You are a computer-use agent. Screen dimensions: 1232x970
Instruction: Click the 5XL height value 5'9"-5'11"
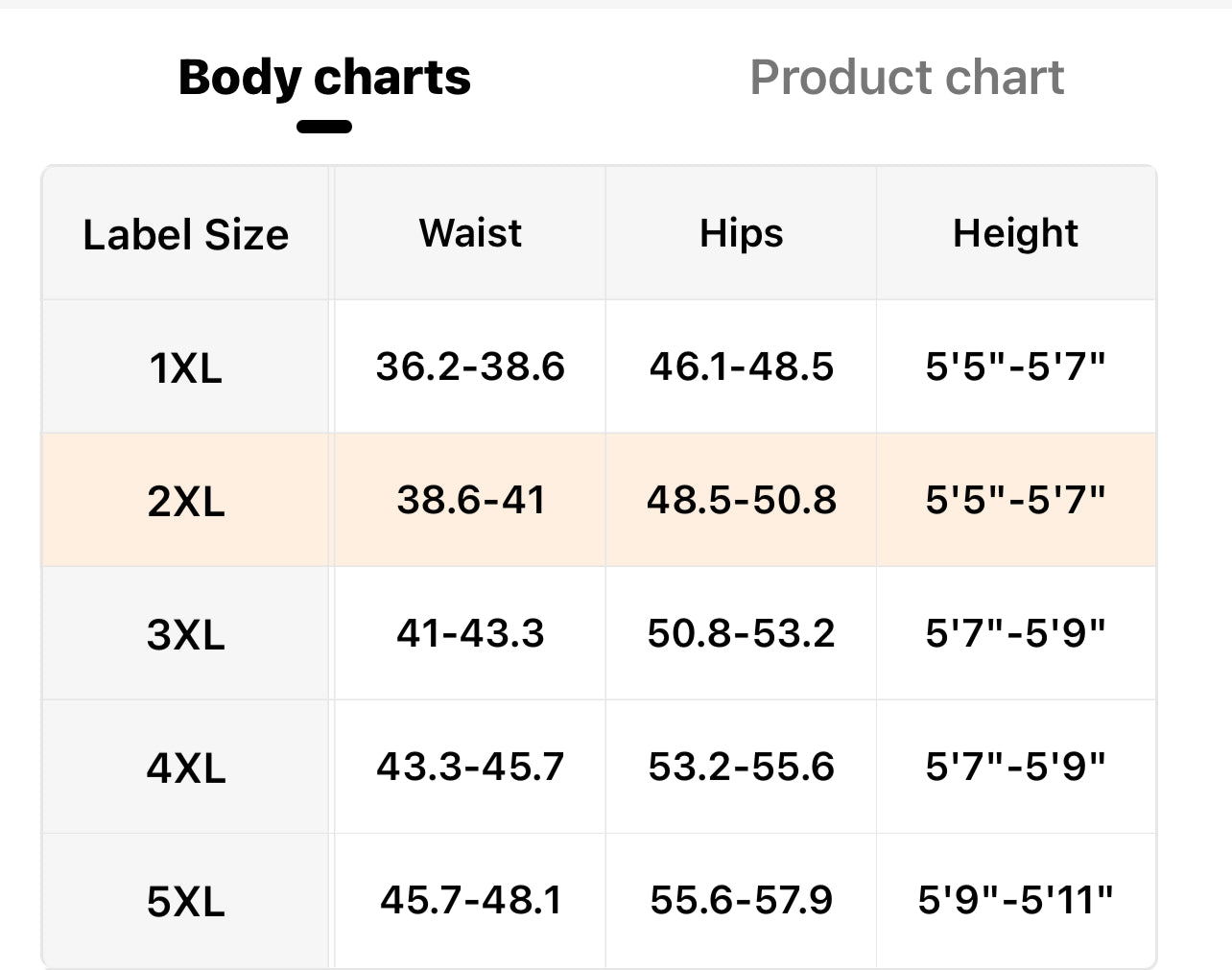click(1015, 900)
